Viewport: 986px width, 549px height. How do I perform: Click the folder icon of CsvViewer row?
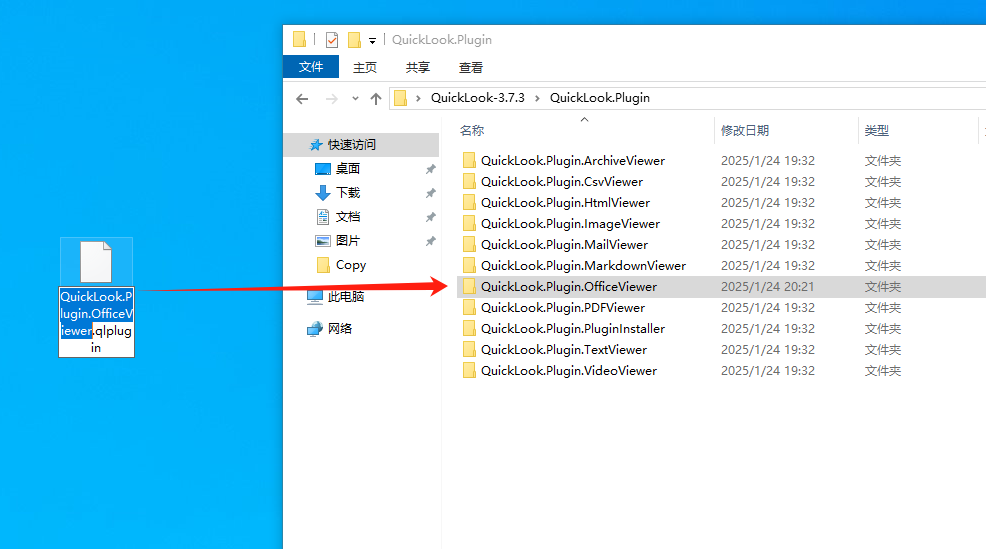pos(469,182)
